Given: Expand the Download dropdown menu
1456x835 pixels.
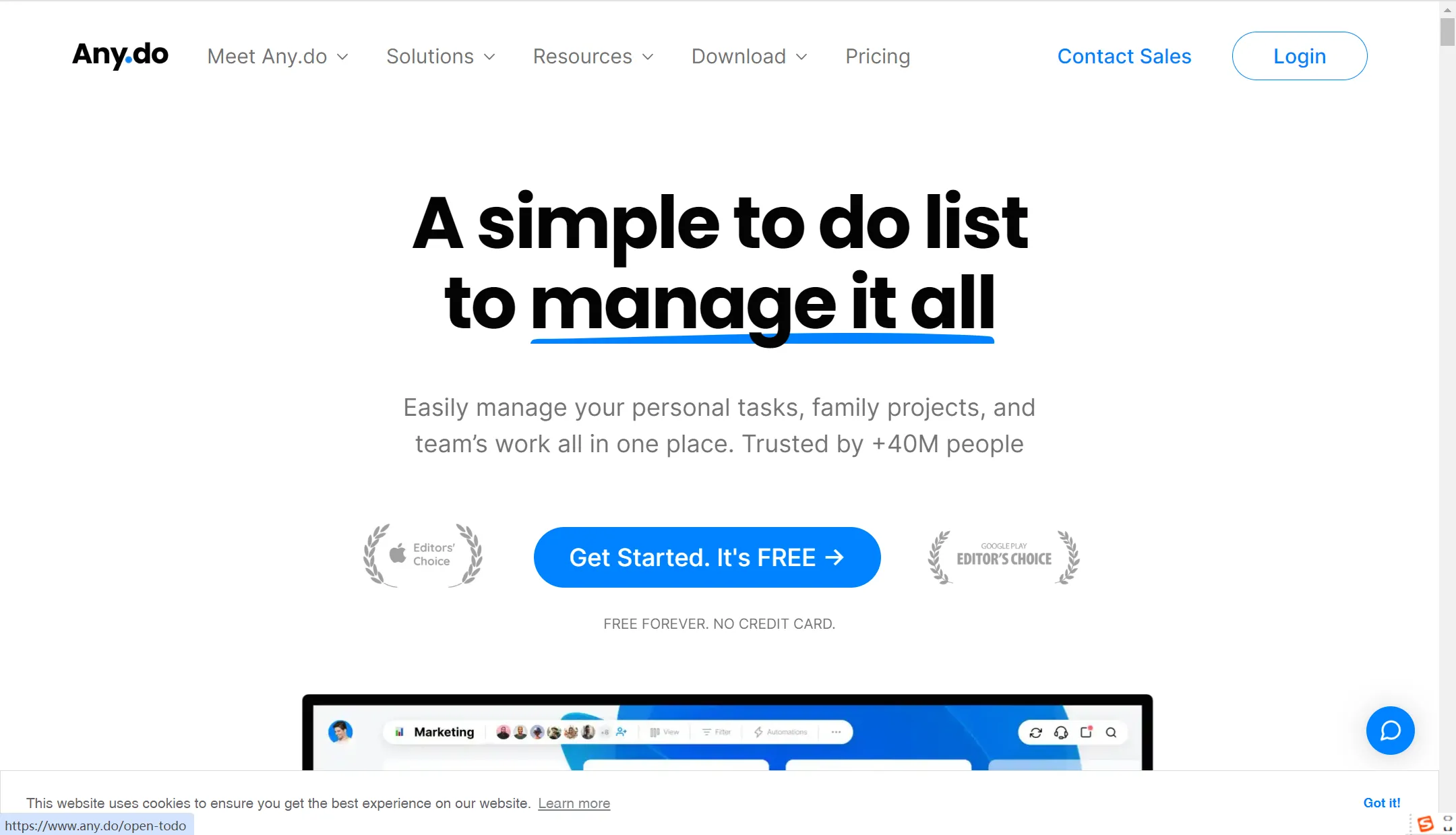Looking at the screenshot, I should click(x=749, y=56).
